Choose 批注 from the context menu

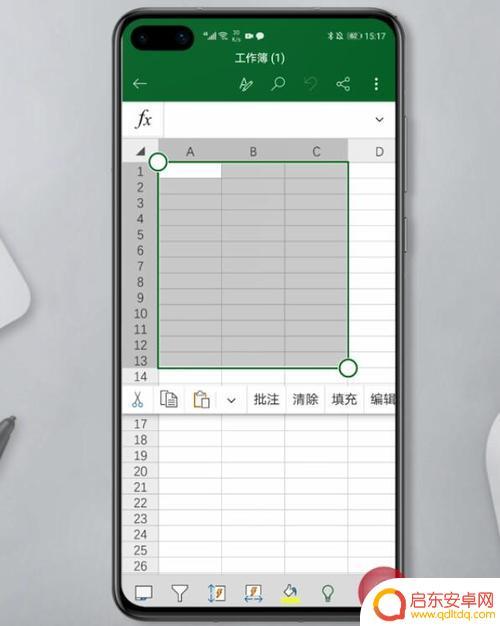tap(266, 399)
